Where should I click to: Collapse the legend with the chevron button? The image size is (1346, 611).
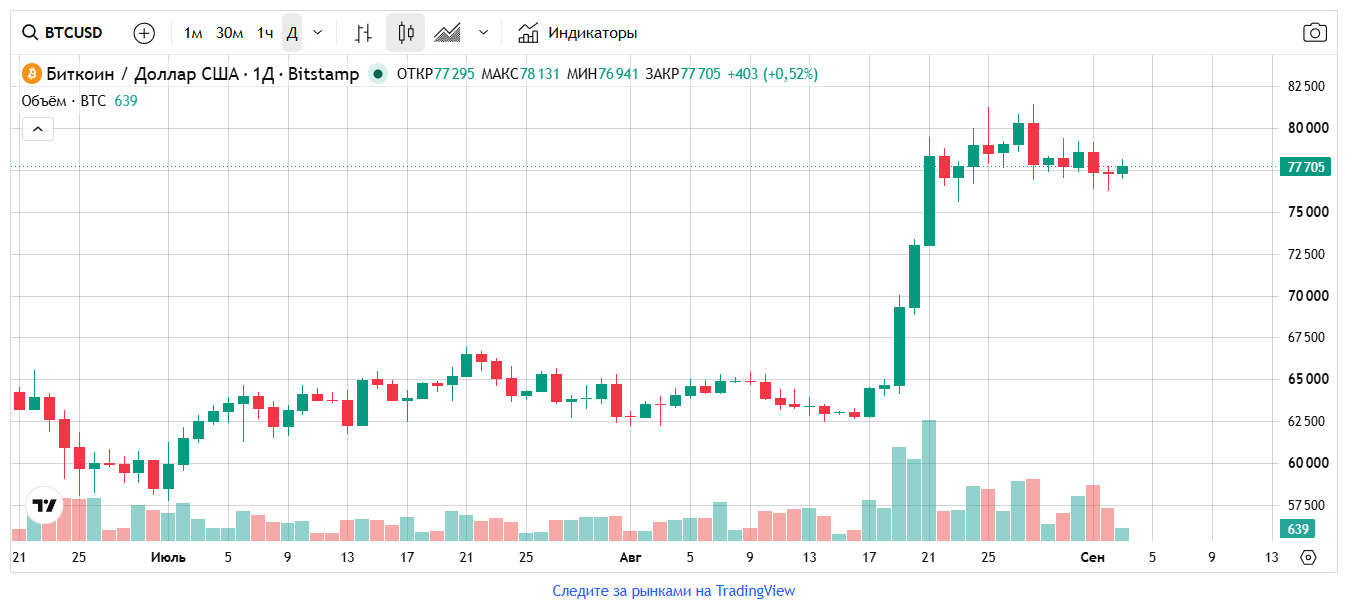coord(37,129)
